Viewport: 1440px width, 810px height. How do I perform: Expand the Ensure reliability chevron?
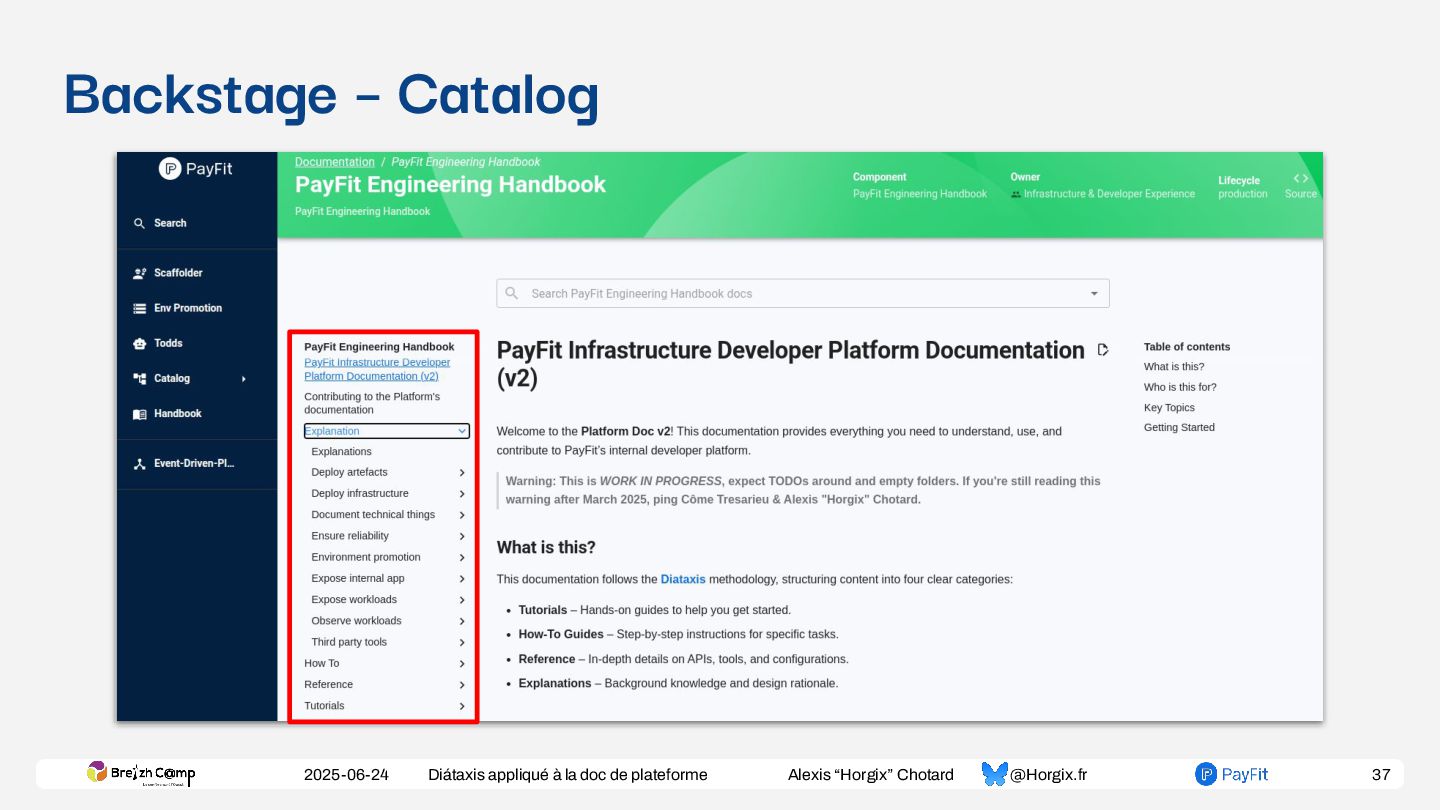tap(462, 536)
